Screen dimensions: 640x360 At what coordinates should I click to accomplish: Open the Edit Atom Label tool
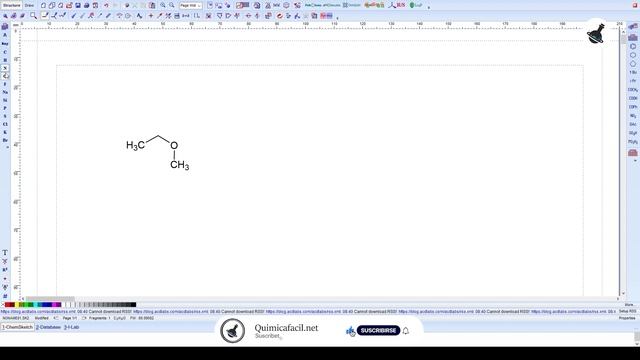click(x=140, y=16)
